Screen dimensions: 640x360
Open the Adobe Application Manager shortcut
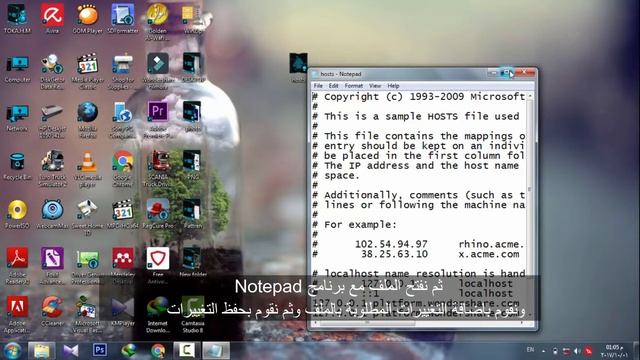pyautogui.click(x=17, y=314)
